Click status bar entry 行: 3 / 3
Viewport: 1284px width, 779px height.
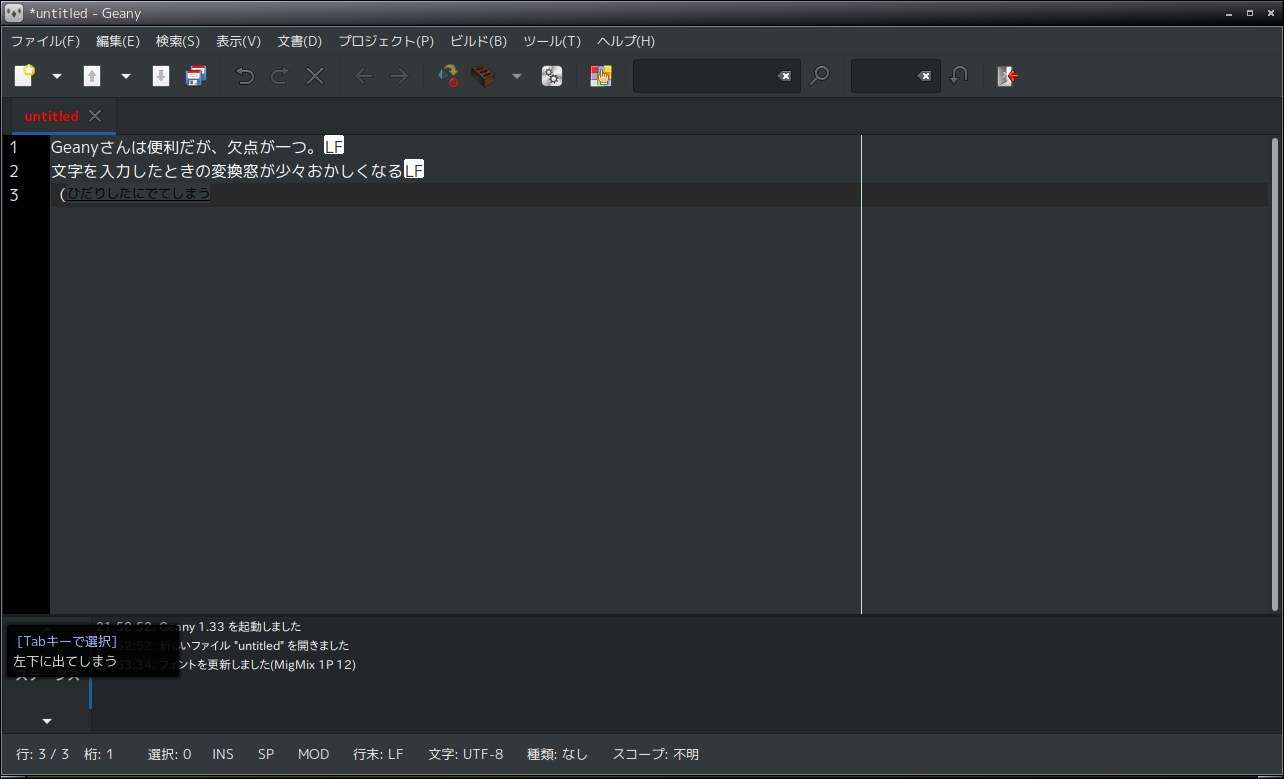43,754
